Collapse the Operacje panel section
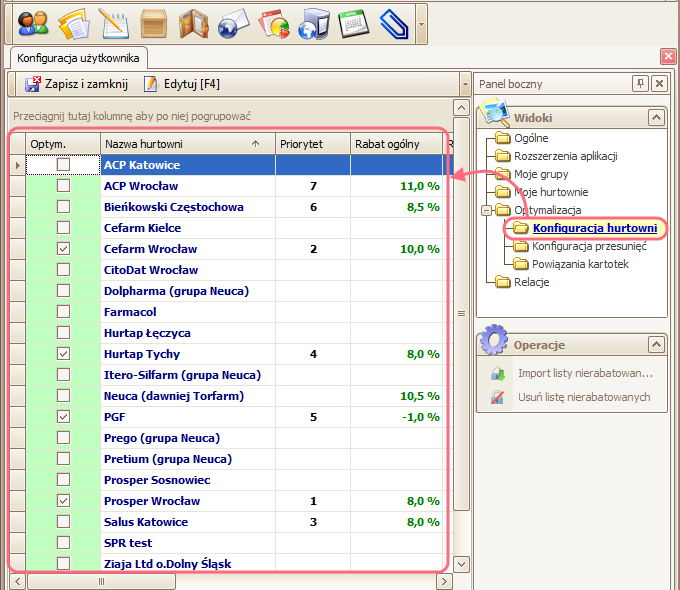 pos(656,345)
